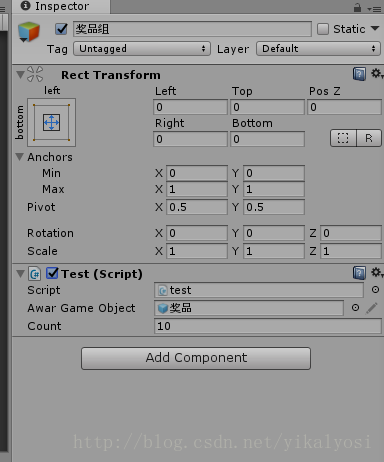Collapse the Anchors foldout arrow
The height and width of the screenshot is (462, 384).
(x=20, y=157)
